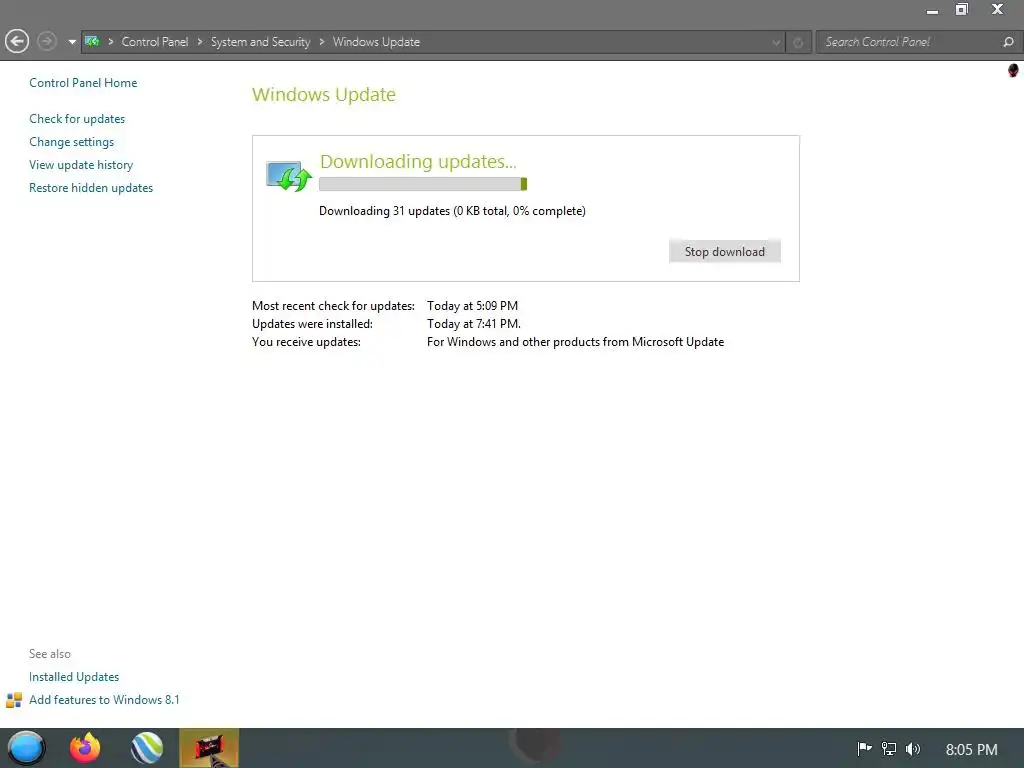
Task: Select Windows Update breadcrumb
Action: pyautogui.click(x=376, y=42)
